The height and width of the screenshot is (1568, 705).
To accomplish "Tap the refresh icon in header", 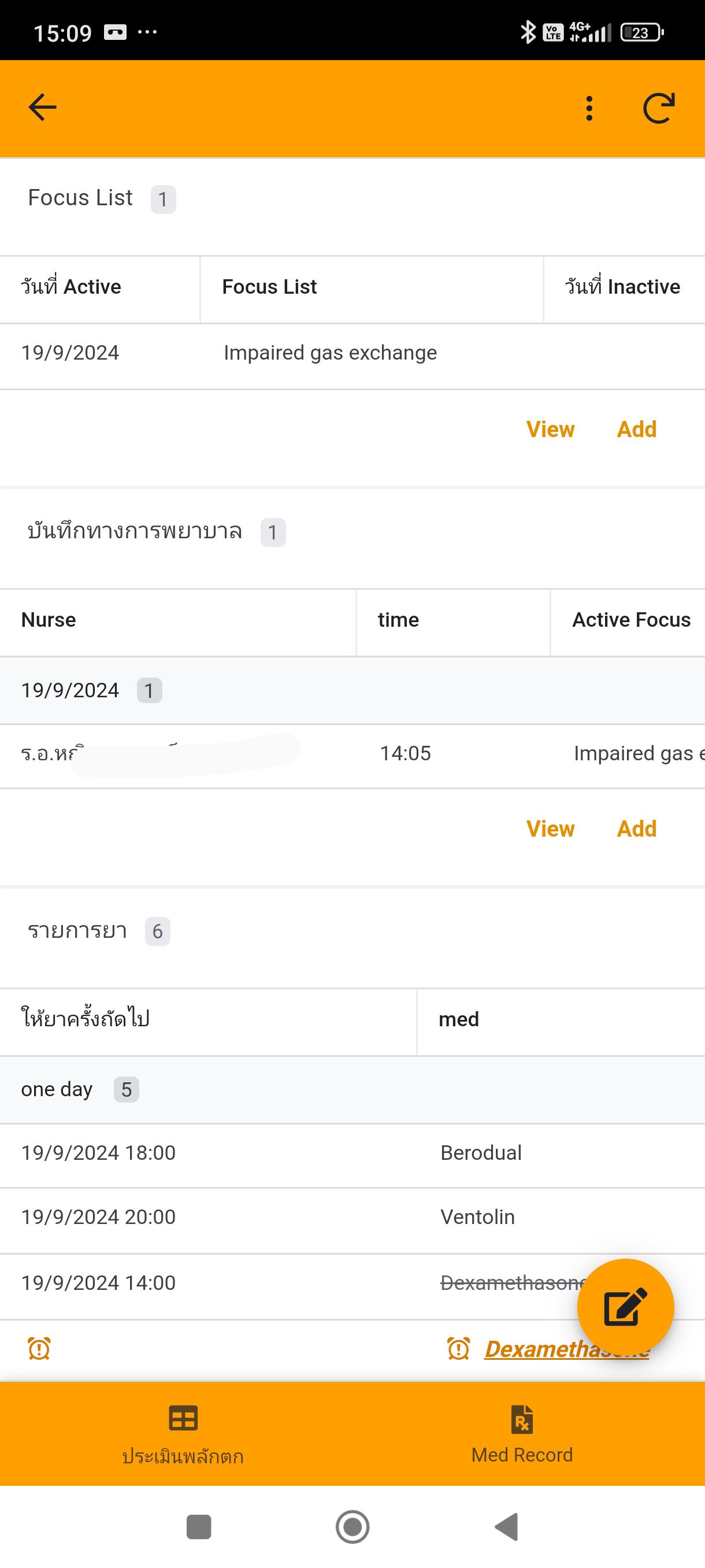I will point(659,108).
